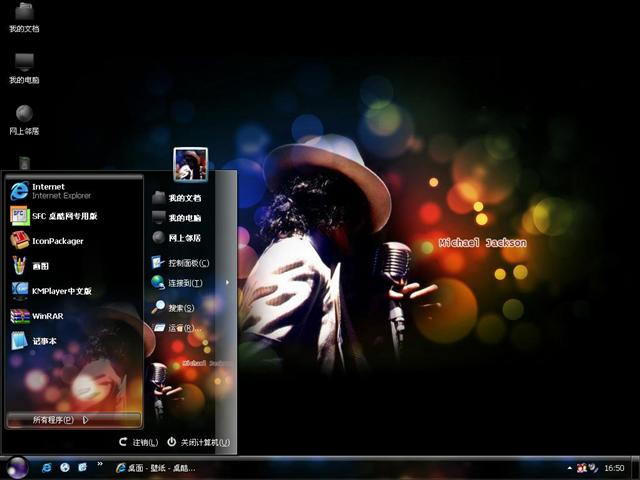Open 我的文档 icon on the desktop
The image size is (640, 480).
(24, 17)
